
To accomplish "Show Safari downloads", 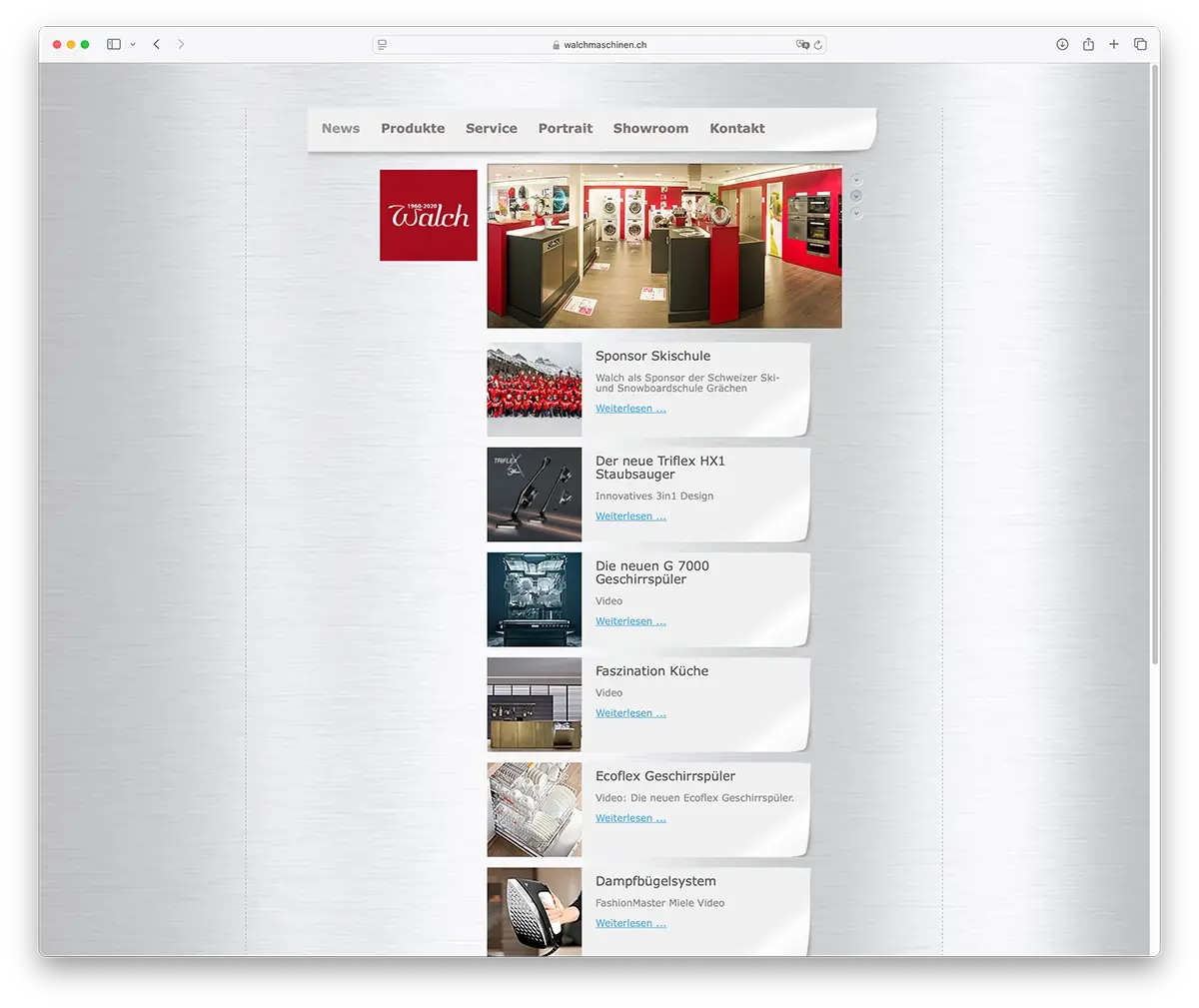I will tap(1062, 44).
